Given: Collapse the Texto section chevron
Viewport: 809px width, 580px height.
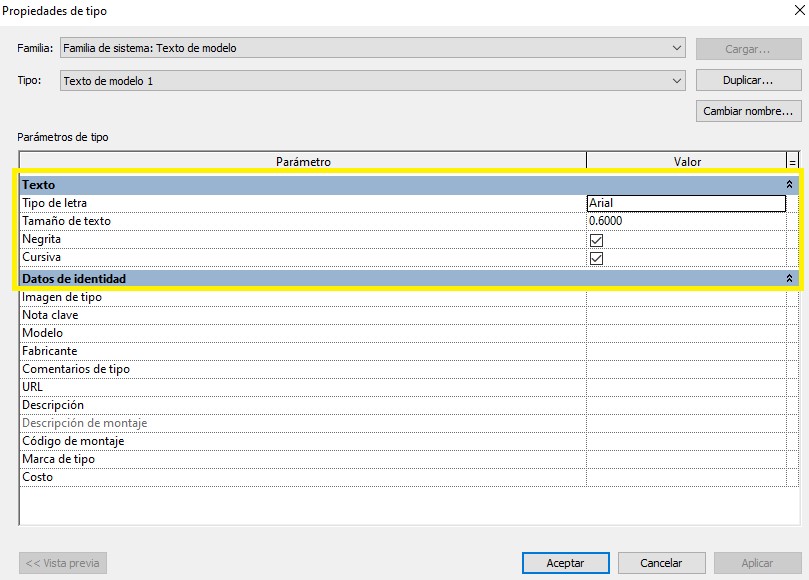Looking at the screenshot, I should point(790,185).
